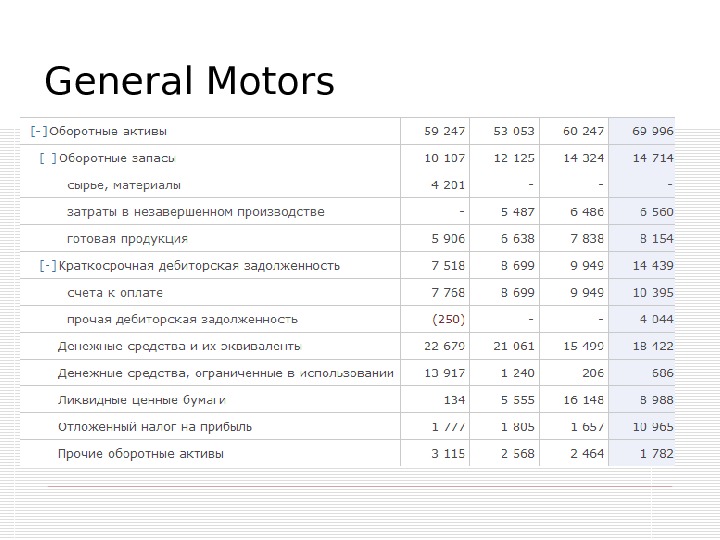
Task: Select cell value 7 838
Action: point(587,239)
